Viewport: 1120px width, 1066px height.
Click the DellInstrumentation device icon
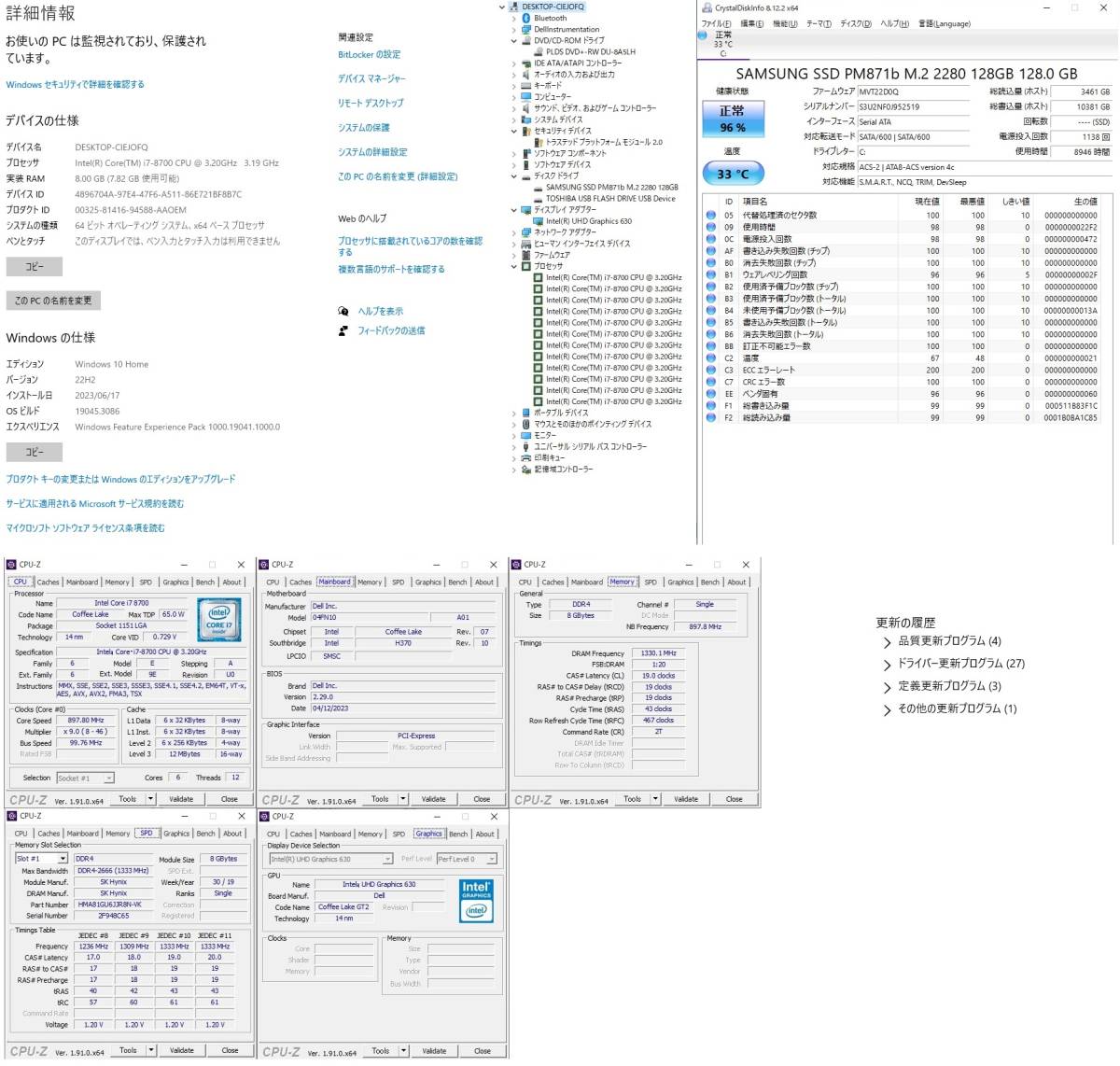point(526,29)
